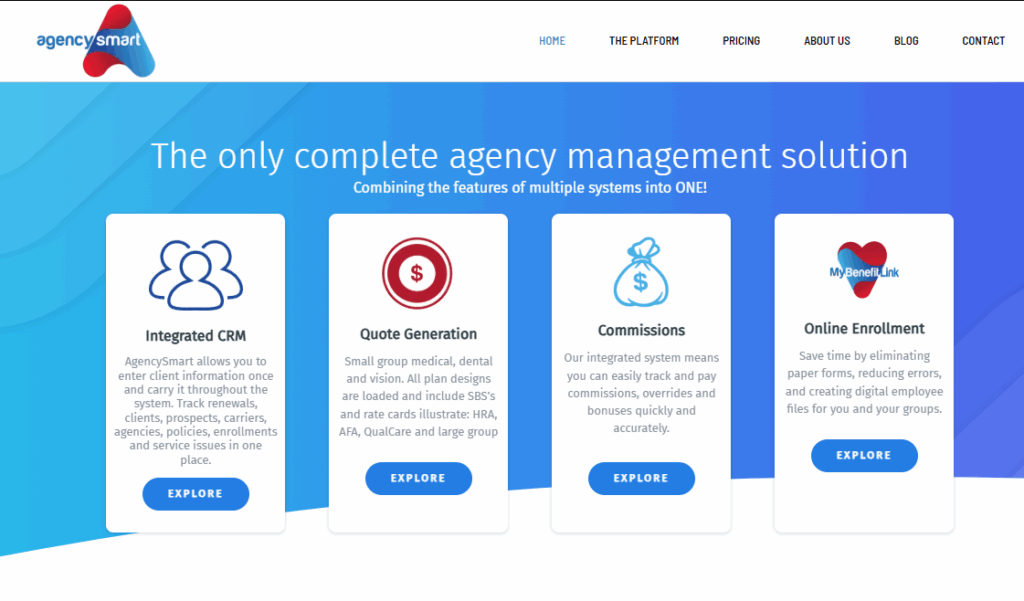The width and height of the screenshot is (1024, 601).
Task: Click the red dollar target Quote Generation icon
Action: pyautogui.click(x=418, y=271)
